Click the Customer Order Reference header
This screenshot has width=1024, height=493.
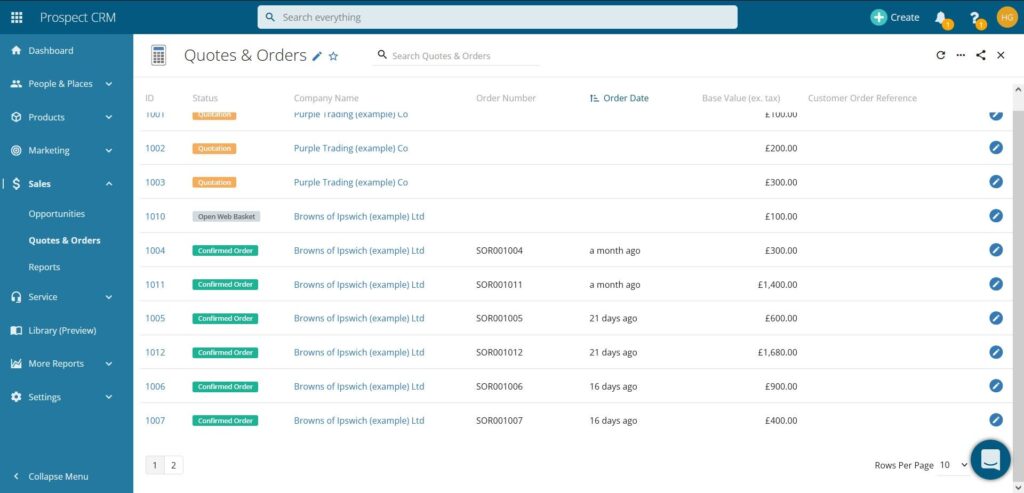point(862,99)
